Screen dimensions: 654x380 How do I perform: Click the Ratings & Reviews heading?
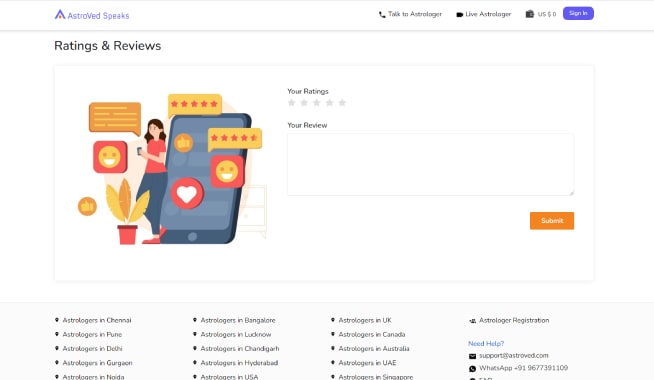(108, 45)
